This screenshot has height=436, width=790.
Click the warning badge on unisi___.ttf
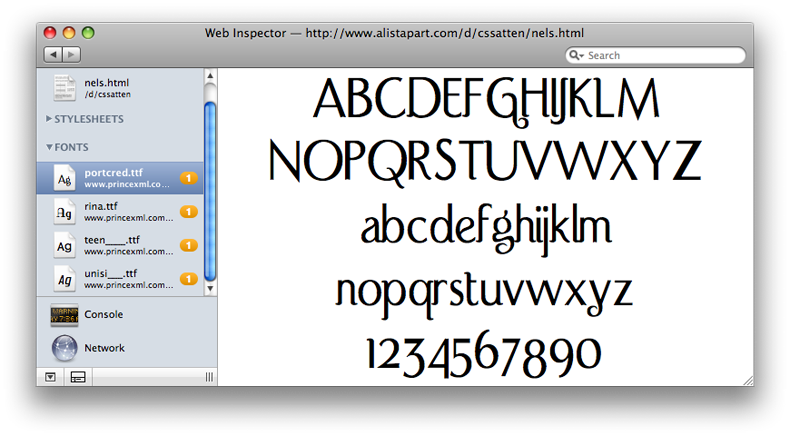point(189,279)
